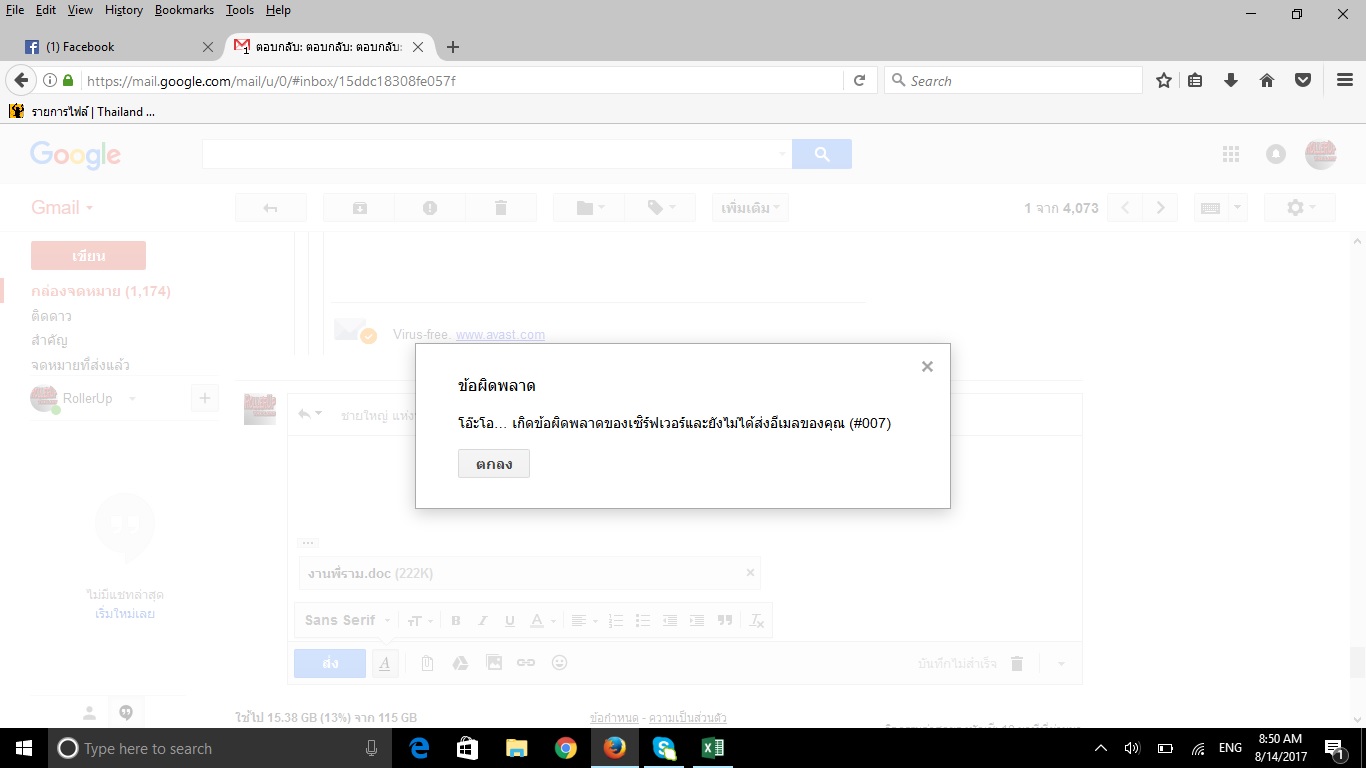Open the Firefox History menu
Viewport: 1366px width, 768px height.
pos(124,10)
